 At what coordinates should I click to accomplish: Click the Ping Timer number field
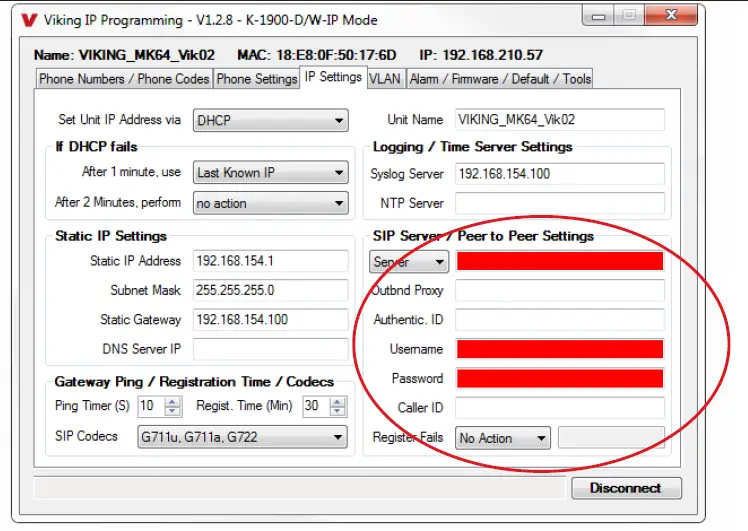point(151,406)
